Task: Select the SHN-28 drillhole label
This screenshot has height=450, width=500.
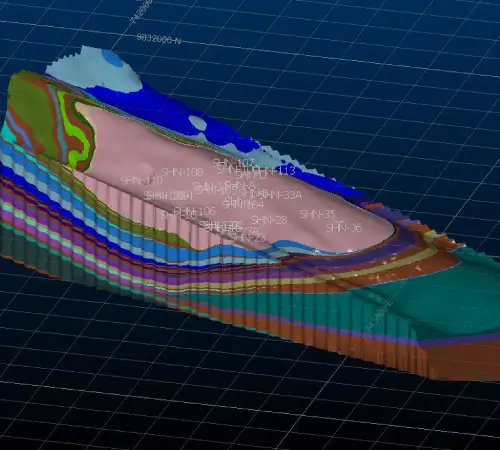Action: click(x=269, y=220)
